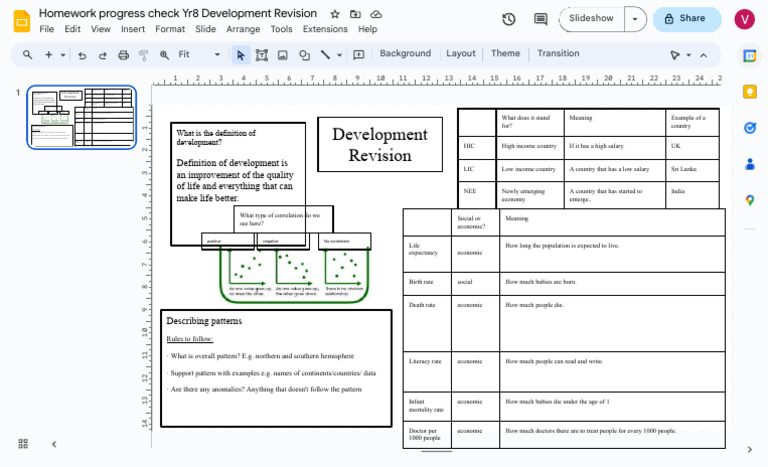The height and width of the screenshot is (467, 768).
Task: Insert a shape
Action: point(304,55)
